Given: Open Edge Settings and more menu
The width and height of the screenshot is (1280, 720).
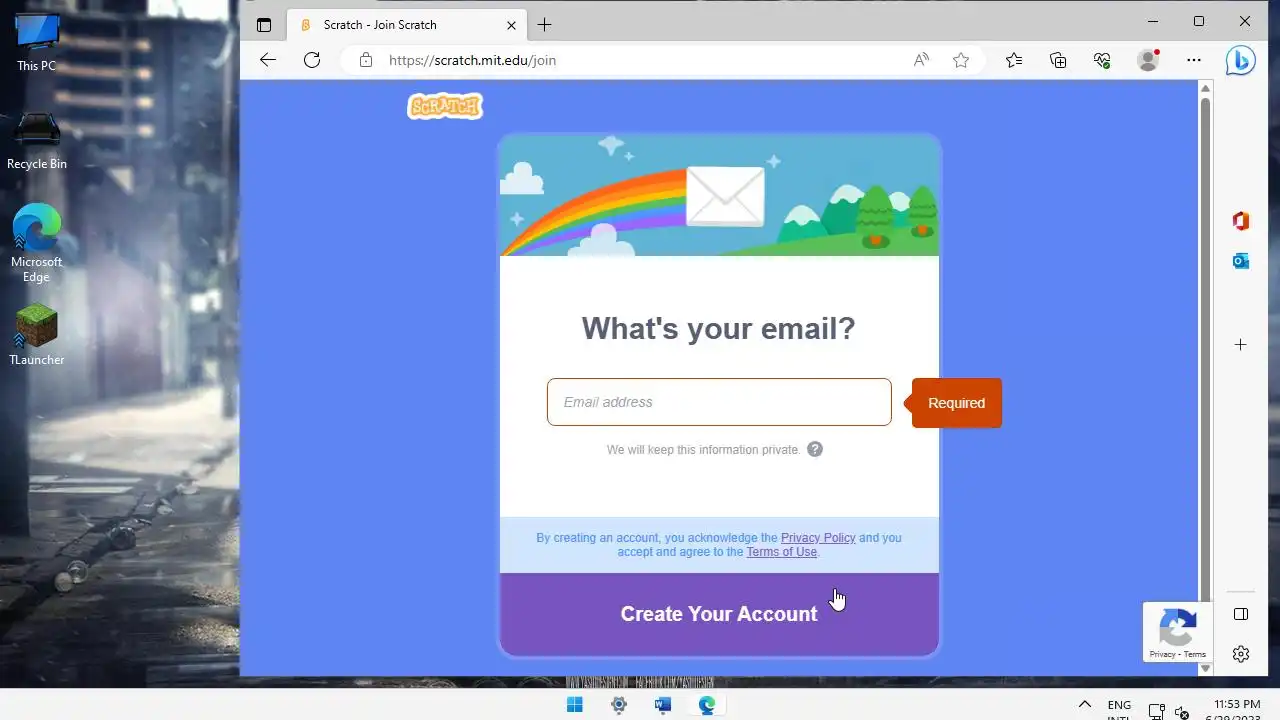Looking at the screenshot, I should pos(1194,60).
